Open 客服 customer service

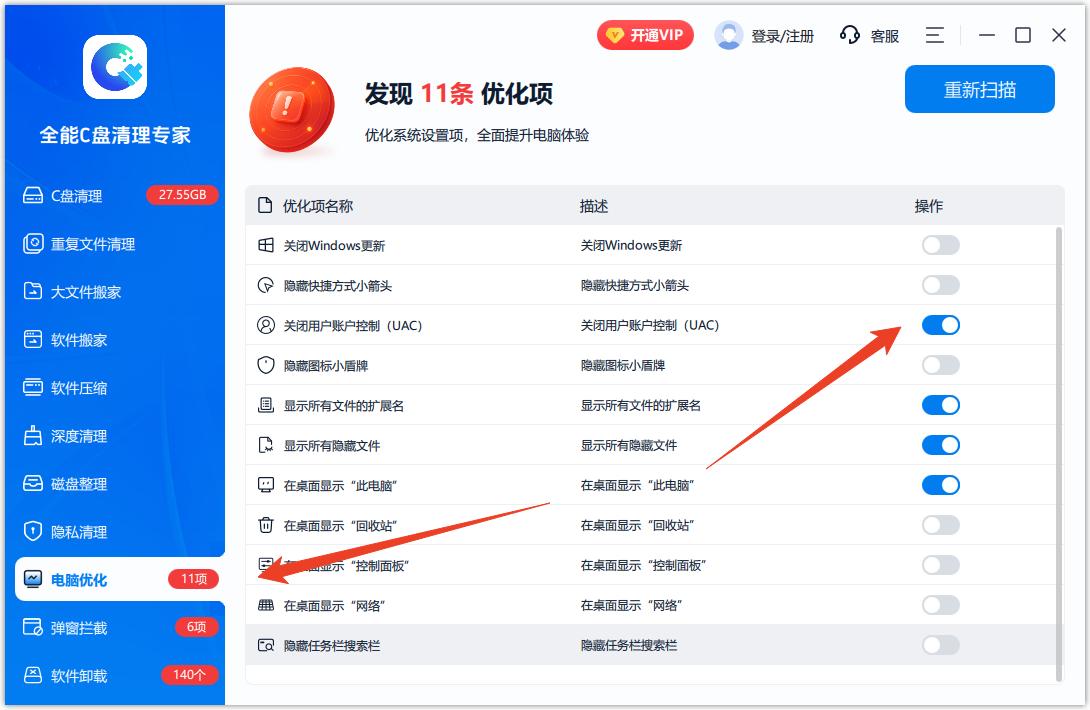pyautogui.click(x=870, y=34)
